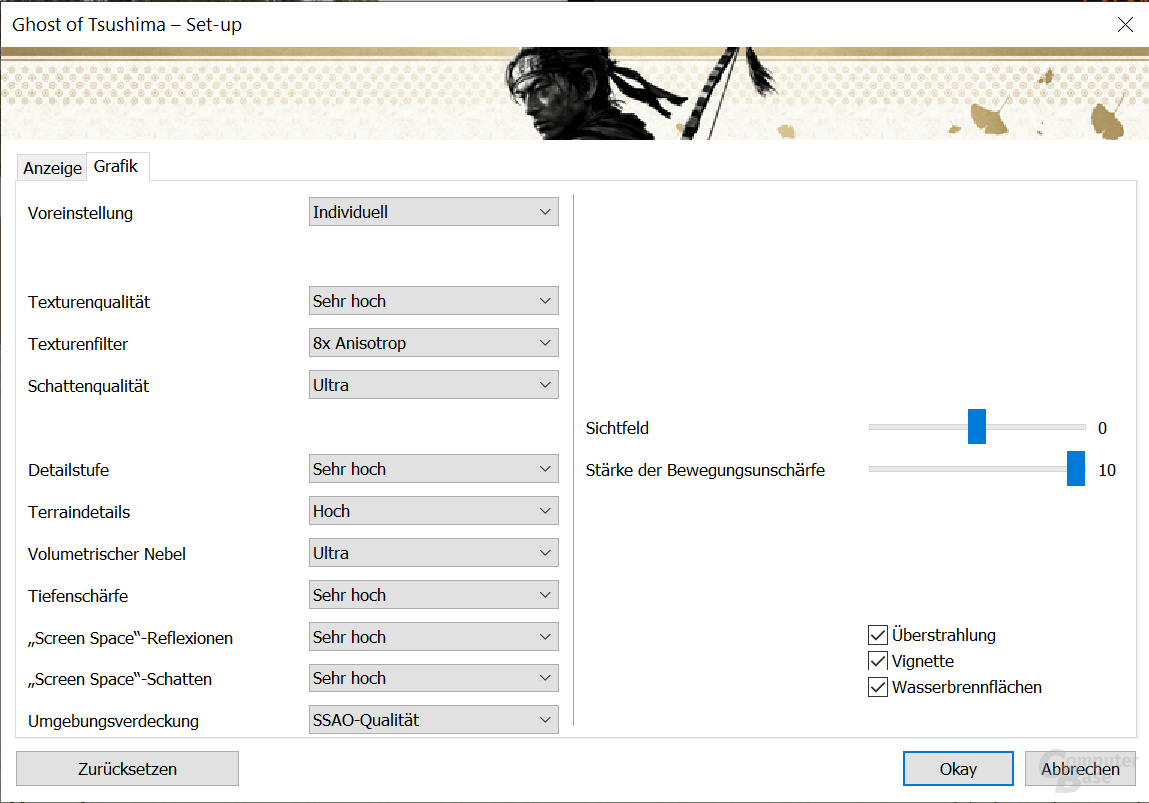Click the Sichtfeld slider handle
1149x803 pixels.
pyautogui.click(x=977, y=427)
